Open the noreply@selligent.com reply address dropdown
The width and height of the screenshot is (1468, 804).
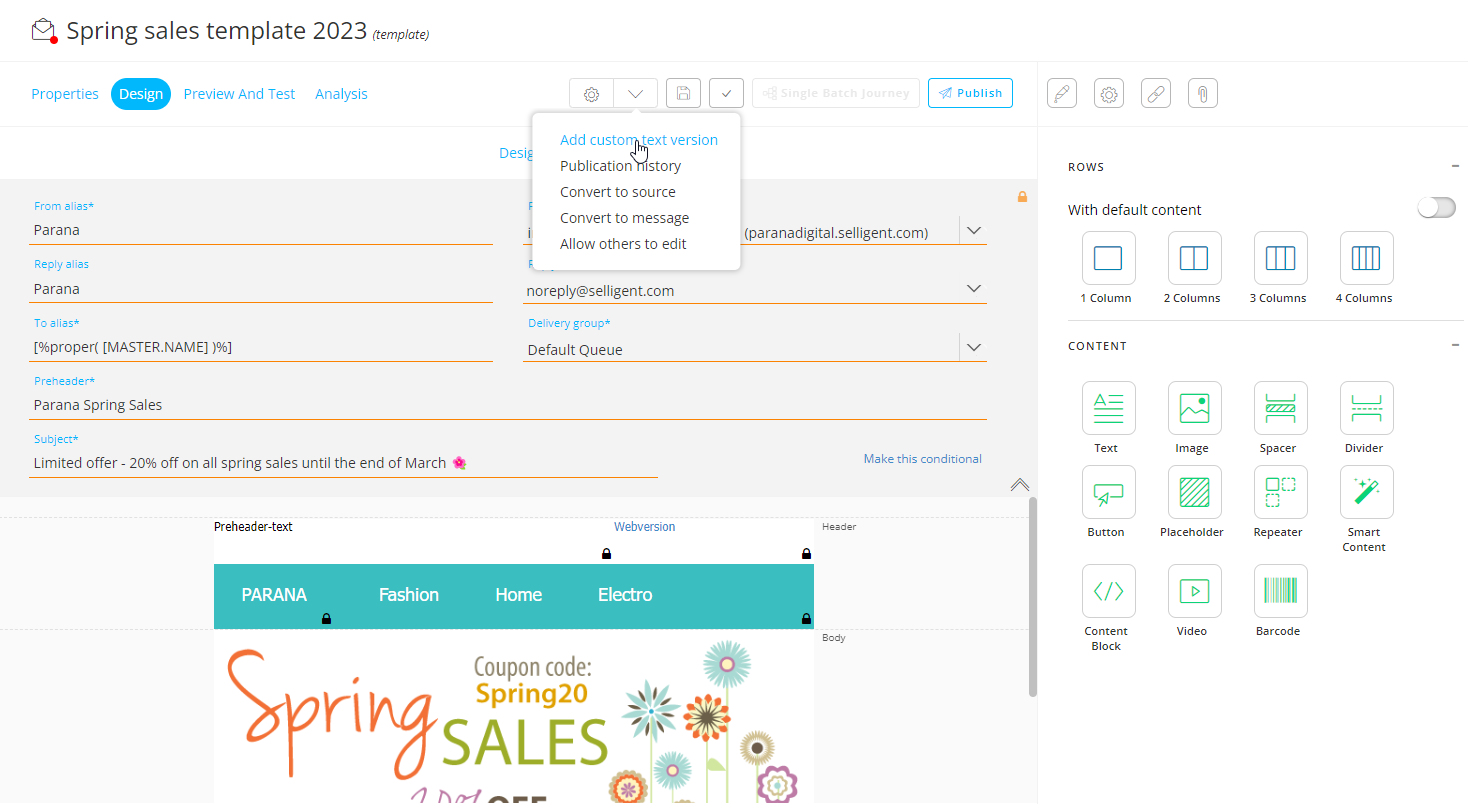coord(973,289)
